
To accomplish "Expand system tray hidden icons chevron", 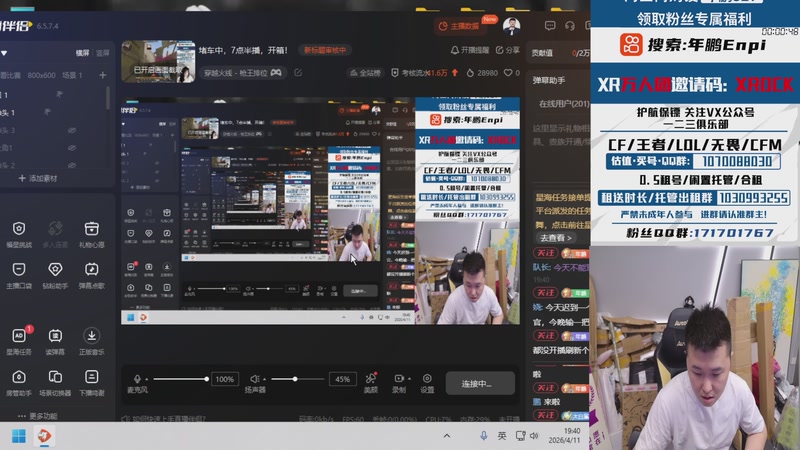I will point(446,436).
